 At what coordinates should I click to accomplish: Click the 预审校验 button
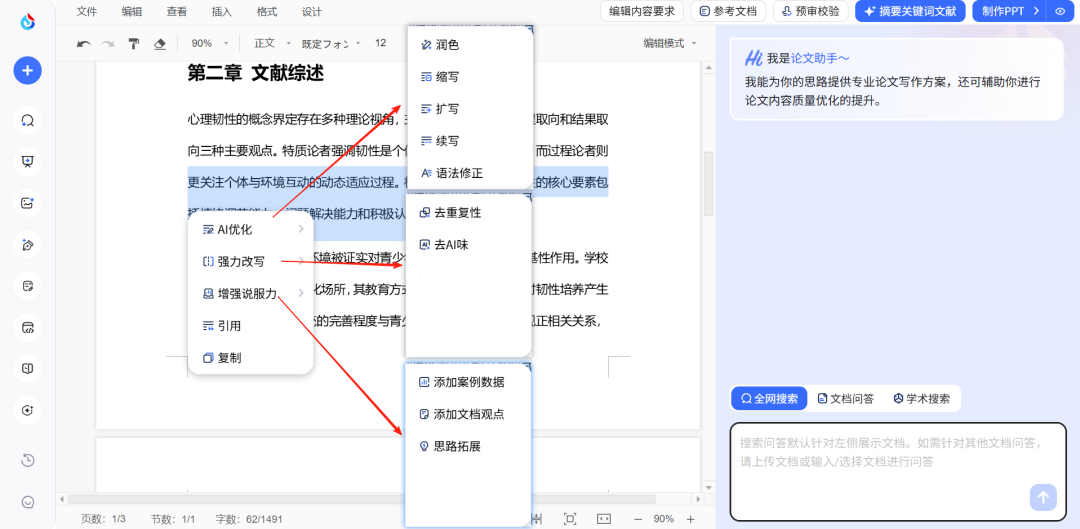coord(811,11)
